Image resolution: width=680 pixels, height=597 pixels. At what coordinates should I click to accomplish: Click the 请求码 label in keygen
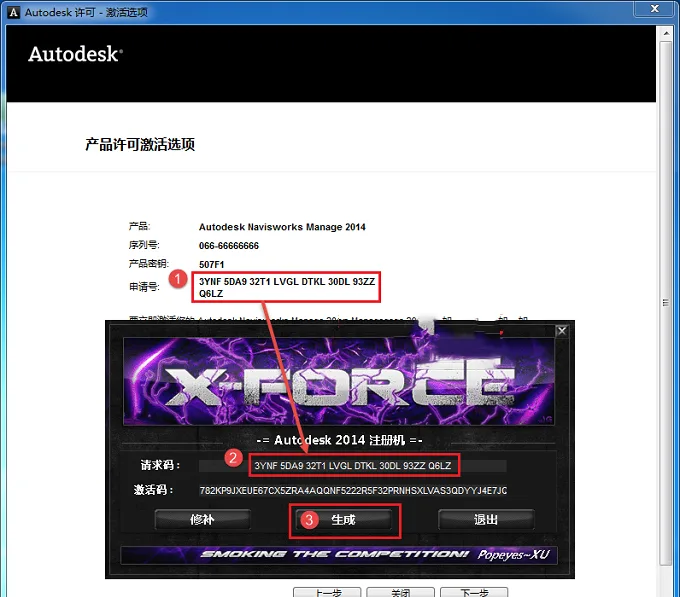tap(160, 465)
